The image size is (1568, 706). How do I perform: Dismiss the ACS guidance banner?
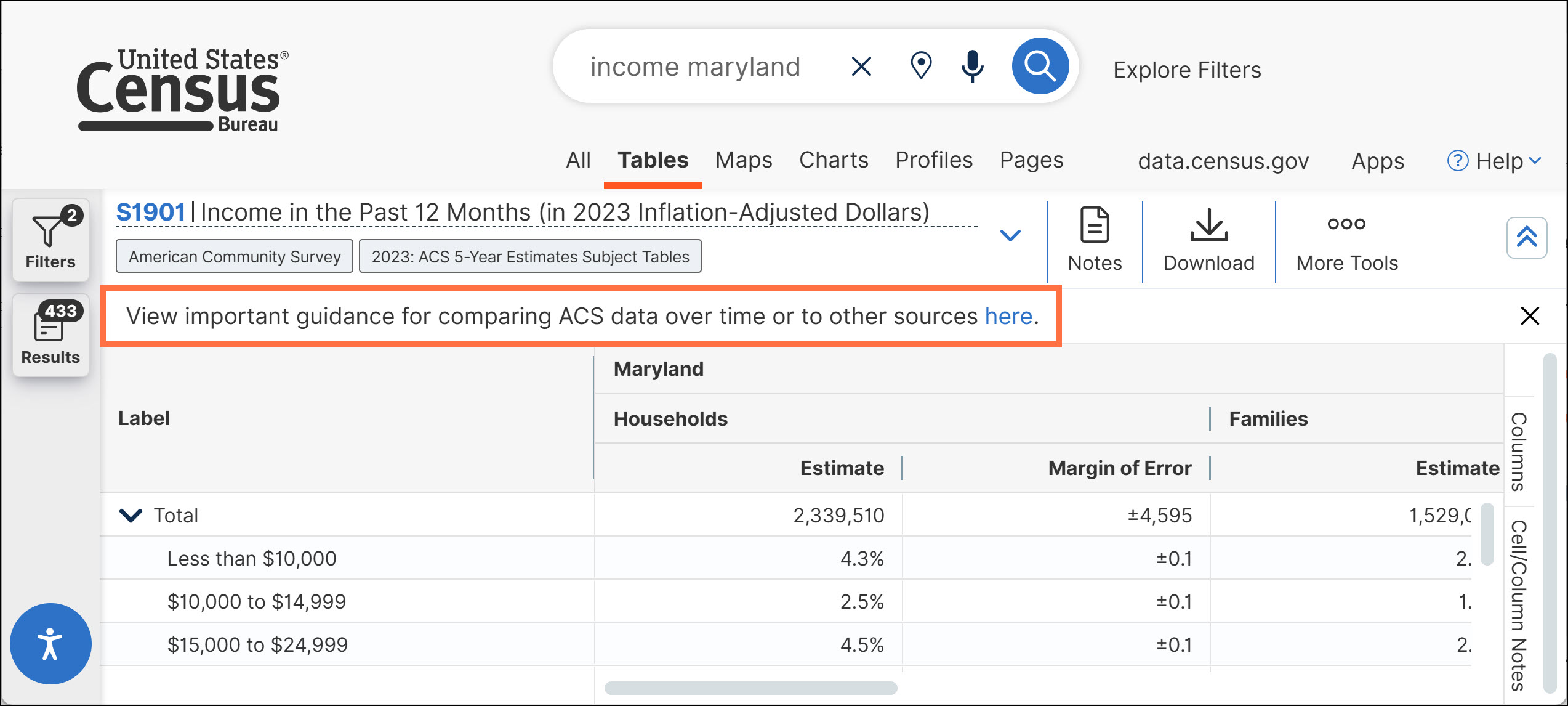[1529, 316]
